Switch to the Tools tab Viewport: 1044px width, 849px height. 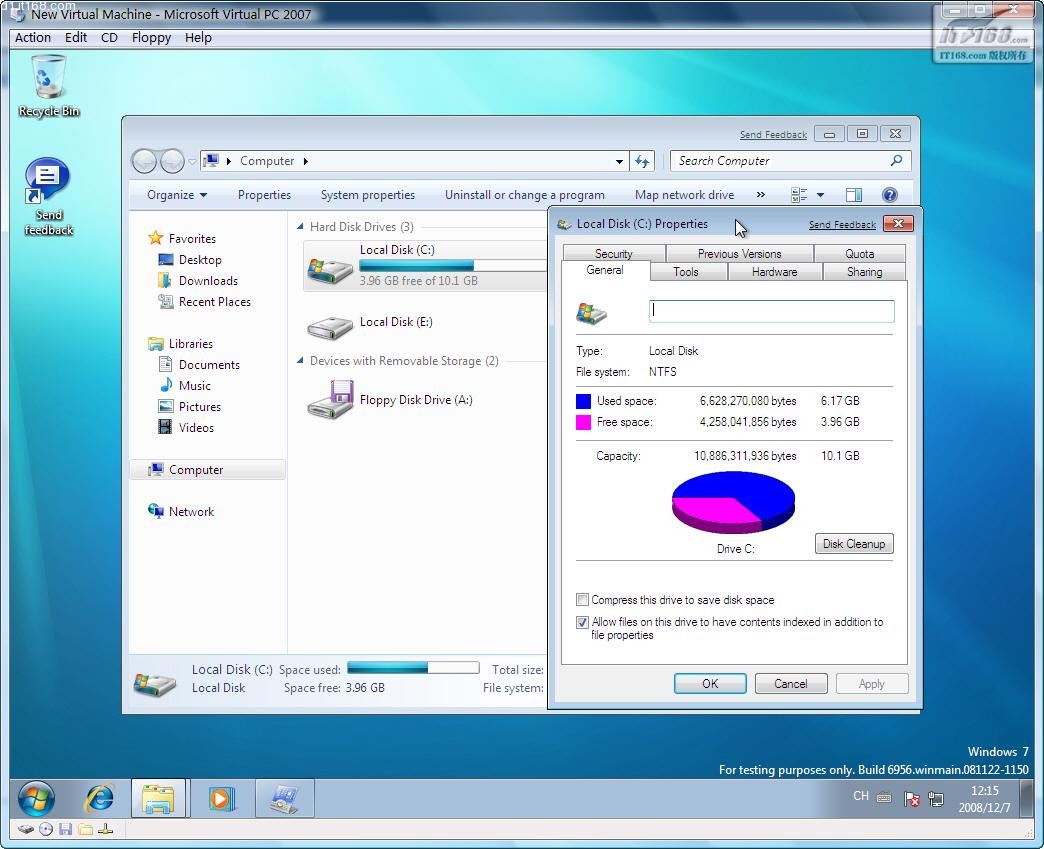click(686, 272)
